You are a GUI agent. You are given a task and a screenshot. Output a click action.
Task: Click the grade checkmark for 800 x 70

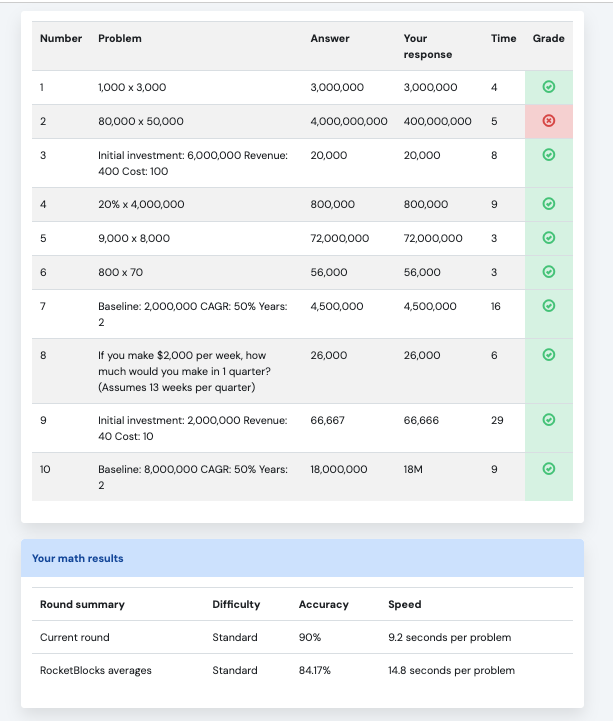pyautogui.click(x=548, y=272)
